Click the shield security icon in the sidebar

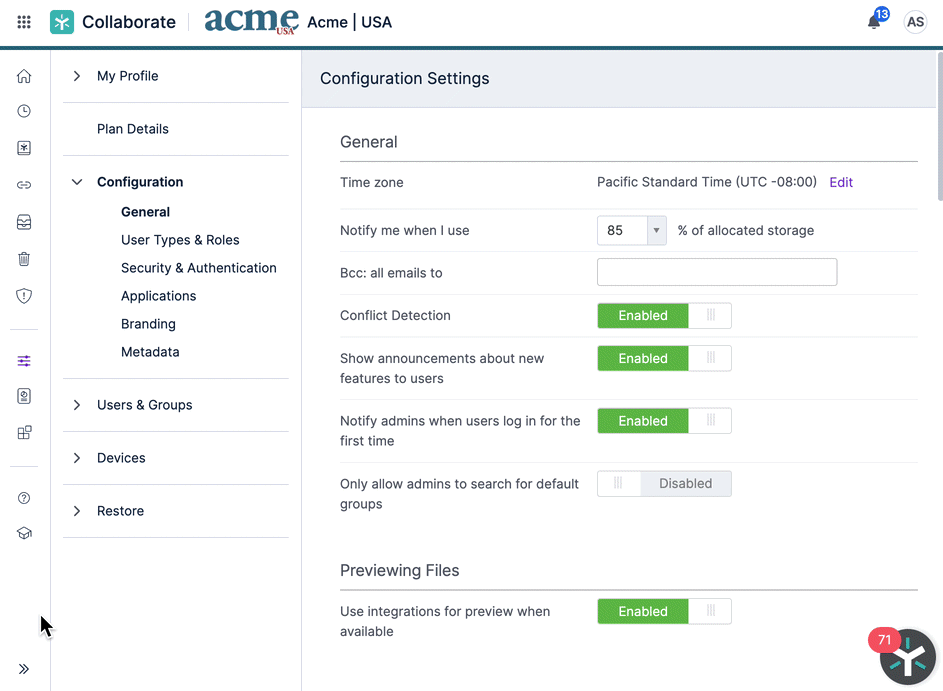[x=23, y=296]
